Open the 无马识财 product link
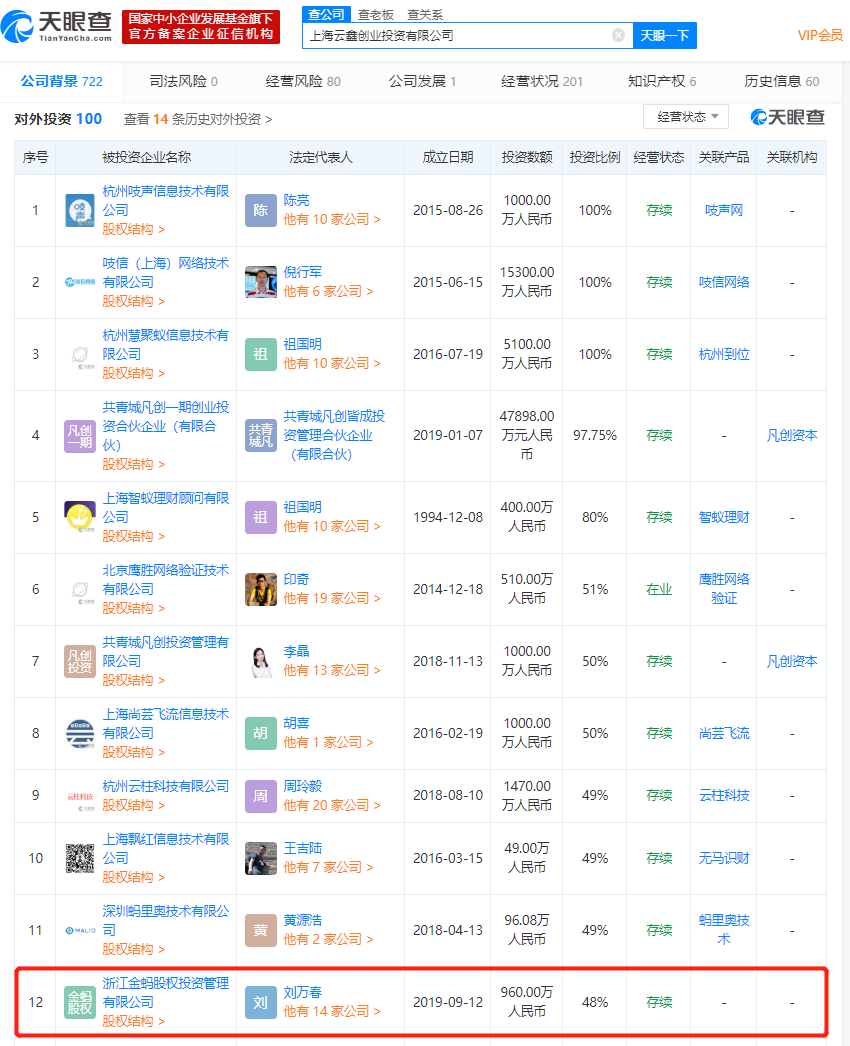Image resolution: width=850 pixels, height=1046 pixels. pos(724,858)
